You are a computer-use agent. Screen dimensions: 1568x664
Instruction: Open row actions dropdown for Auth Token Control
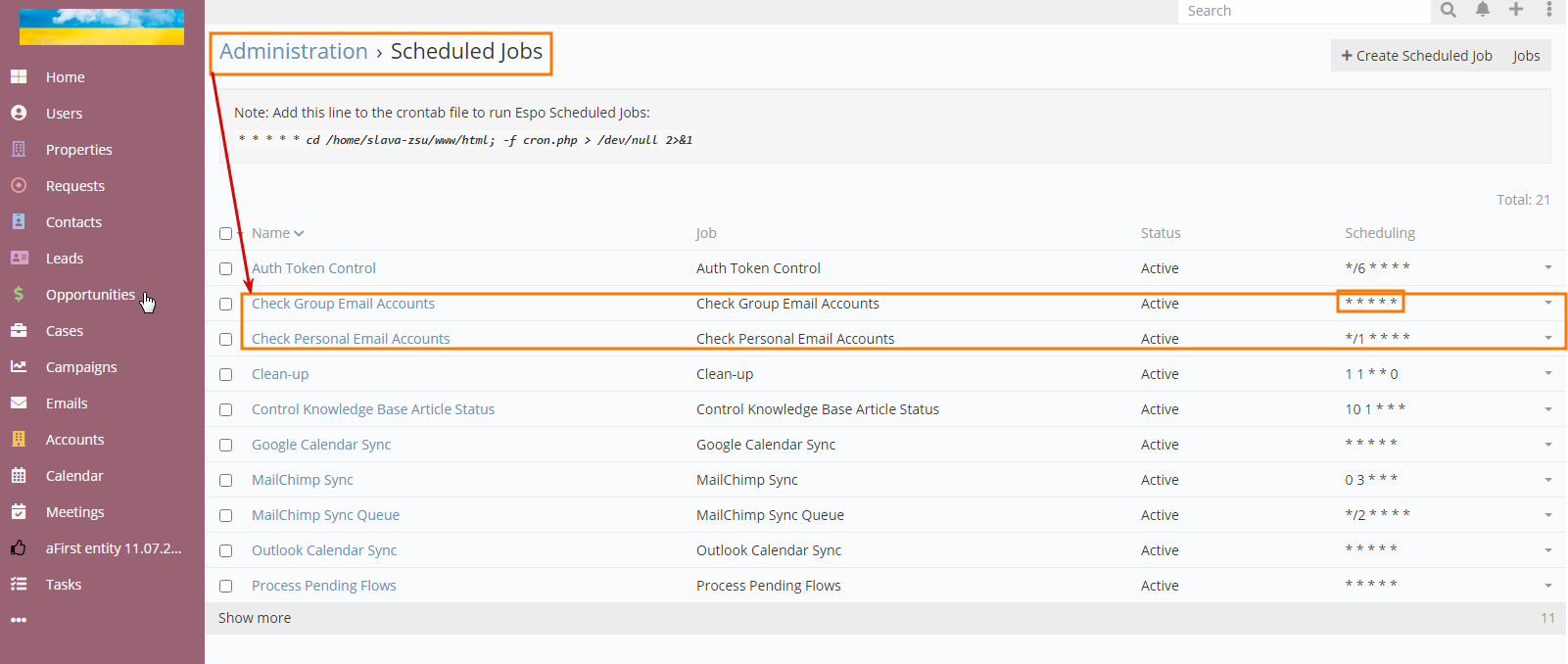(x=1547, y=267)
